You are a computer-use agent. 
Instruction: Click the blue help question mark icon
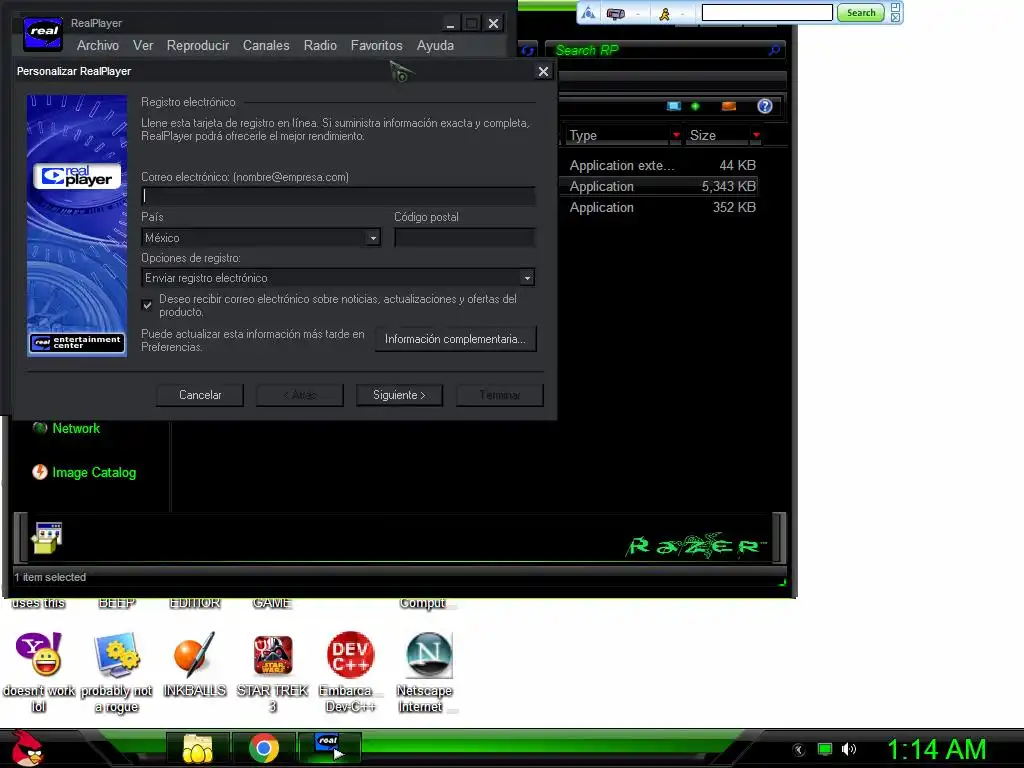coord(765,106)
